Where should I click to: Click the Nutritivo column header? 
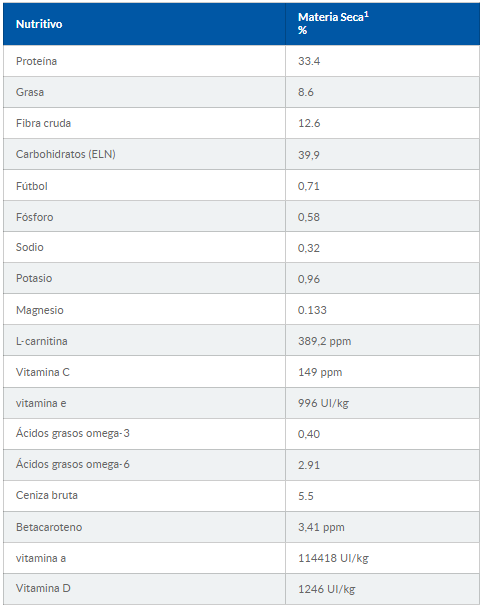[39, 24]
